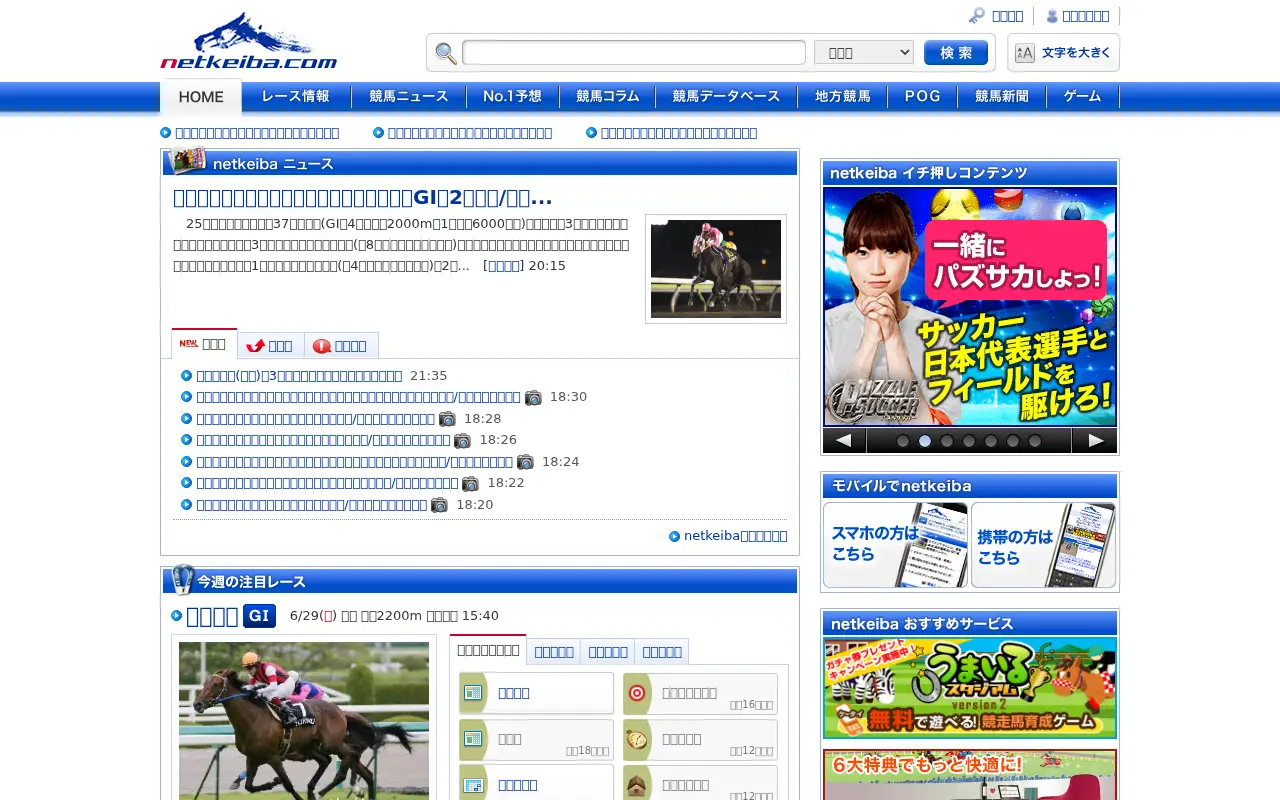Open the news link timestamped 18:30
This screenshot has width=1280, height=800.
tap(358, 398)
